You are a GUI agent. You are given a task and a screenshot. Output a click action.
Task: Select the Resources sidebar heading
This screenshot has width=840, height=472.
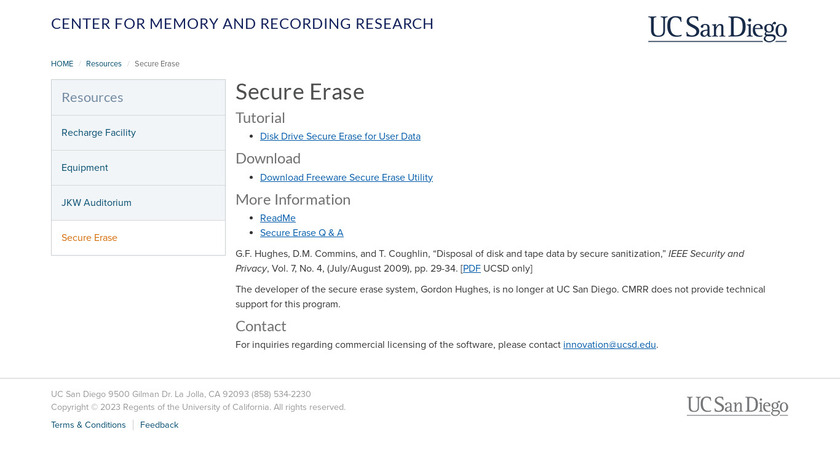[x=92, y=97]
